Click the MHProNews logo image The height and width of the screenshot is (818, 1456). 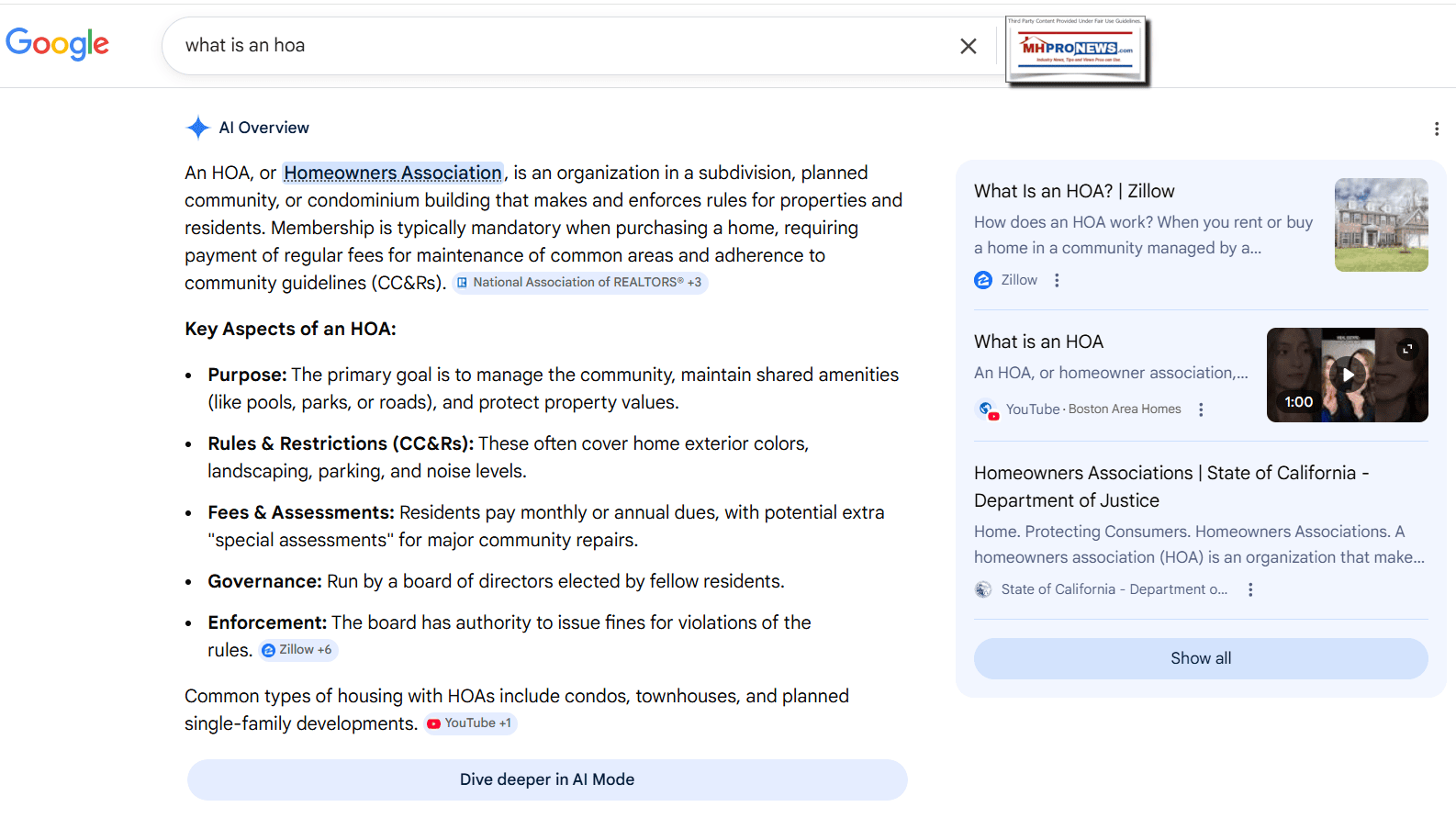click(x=1077, y=50)
